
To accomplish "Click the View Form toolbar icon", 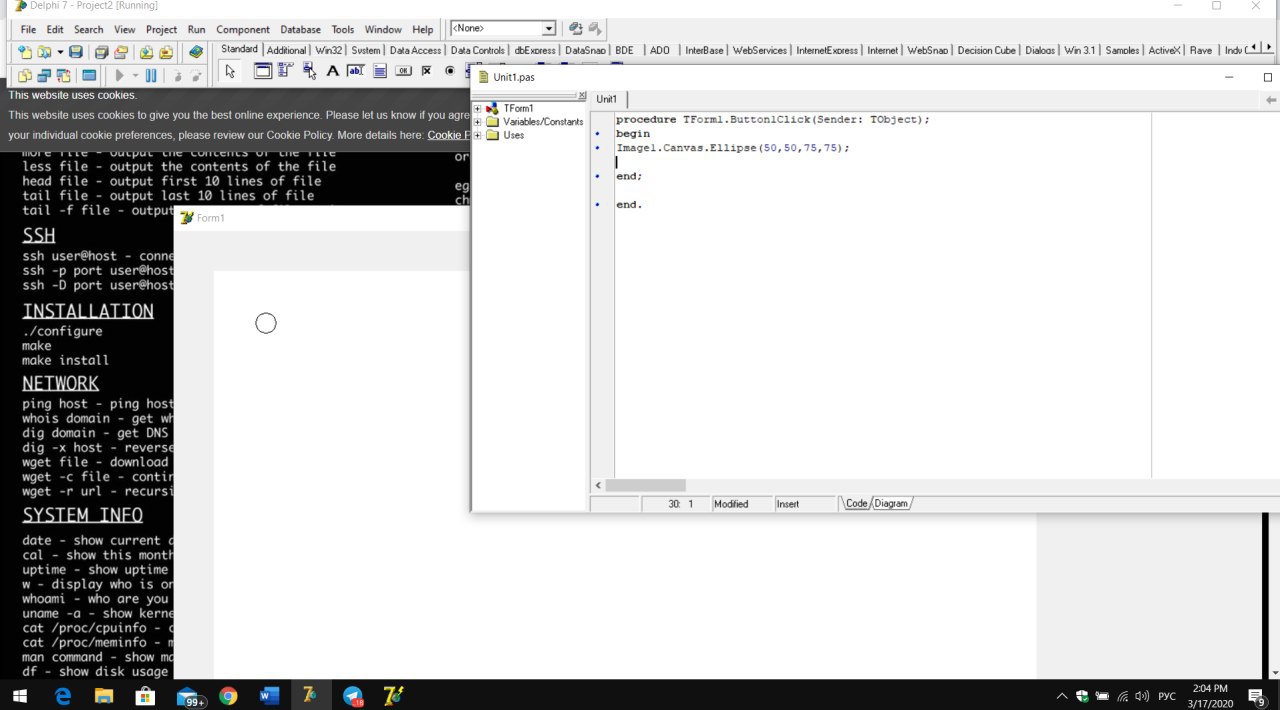I will 44,75.
